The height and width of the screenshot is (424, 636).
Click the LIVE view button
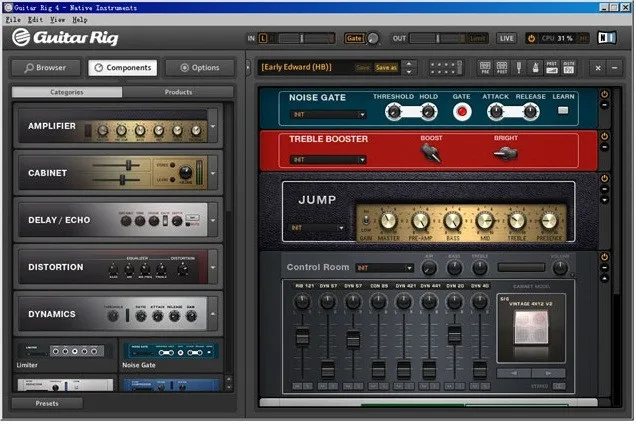(x=507, y=38)
